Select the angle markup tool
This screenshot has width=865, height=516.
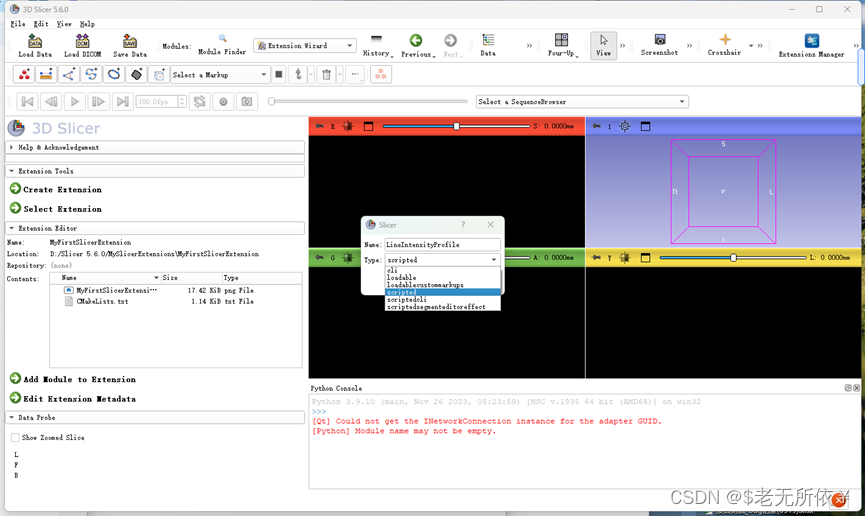[x=68, y=75]
